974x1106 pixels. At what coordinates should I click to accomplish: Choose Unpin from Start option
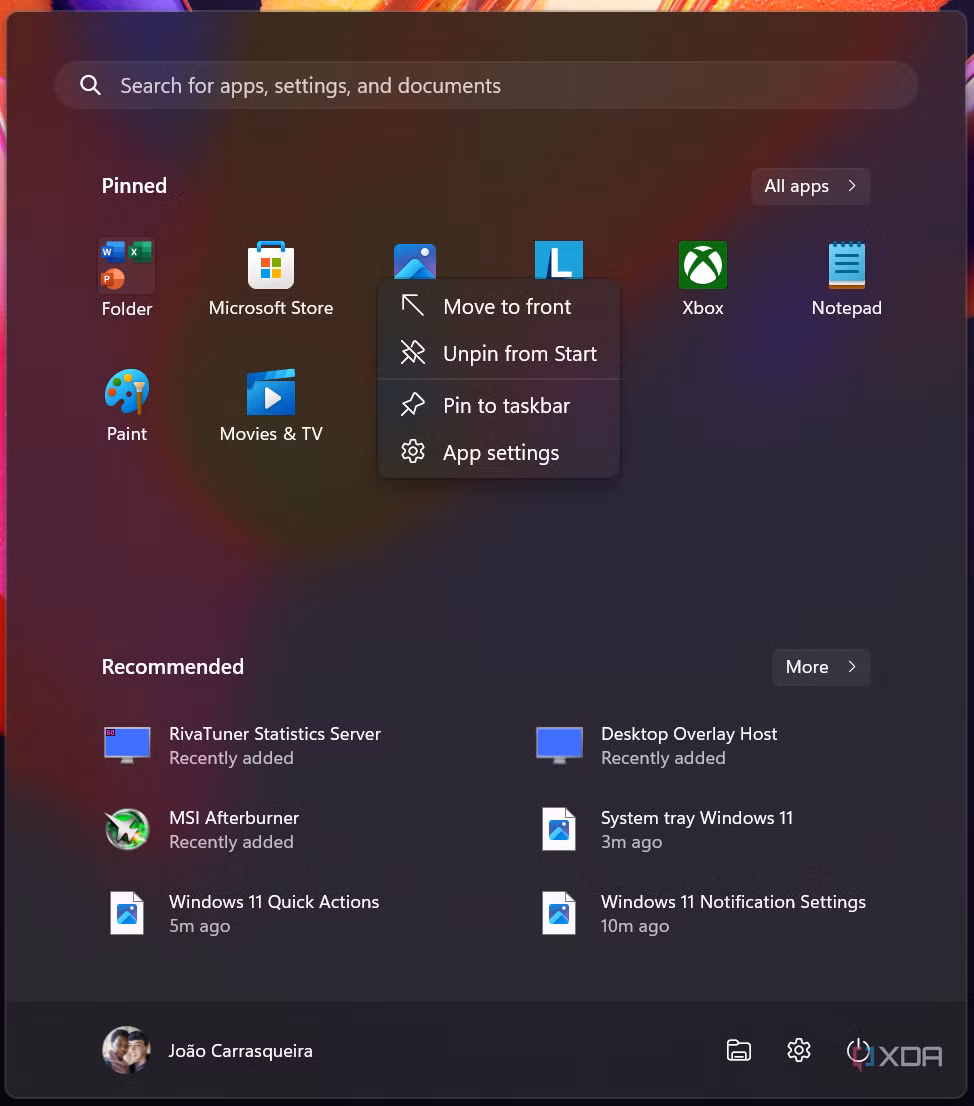tap(519, 353)
